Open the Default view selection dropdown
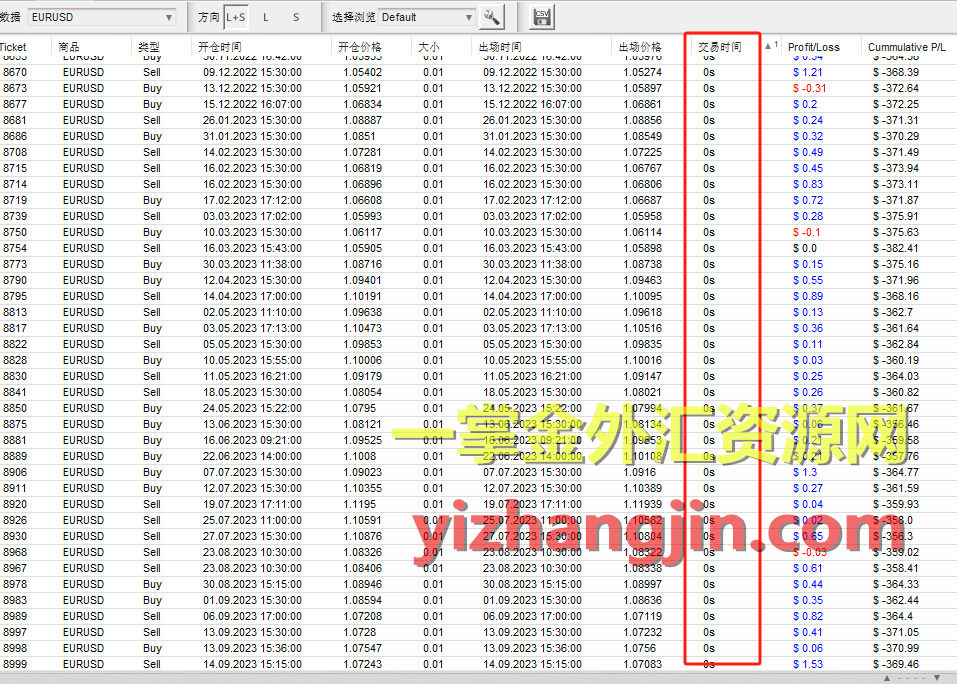The height and width of the screenshot is (684, 957). point(427,17)
